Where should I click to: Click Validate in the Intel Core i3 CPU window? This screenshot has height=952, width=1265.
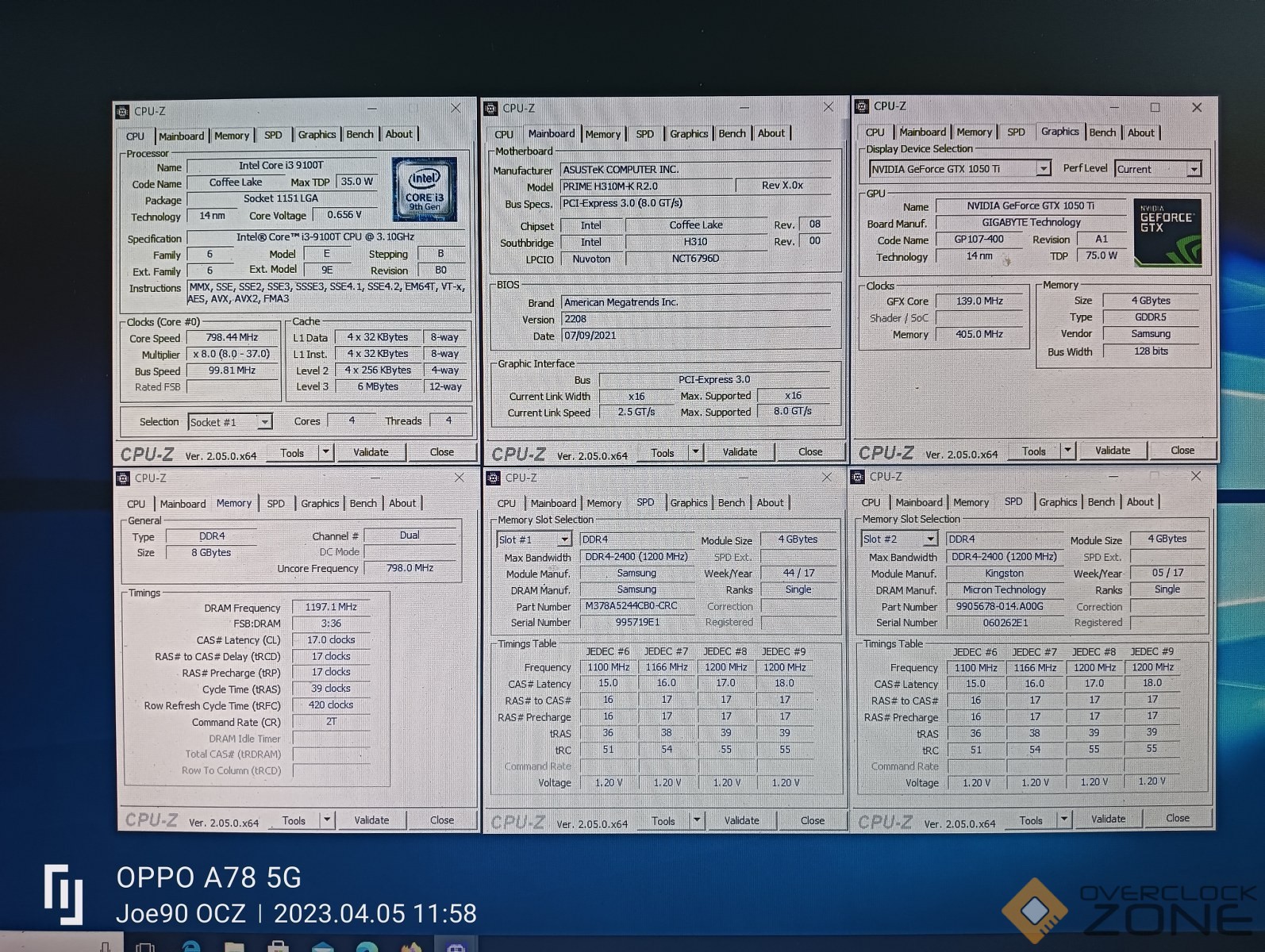click(371, 452)
